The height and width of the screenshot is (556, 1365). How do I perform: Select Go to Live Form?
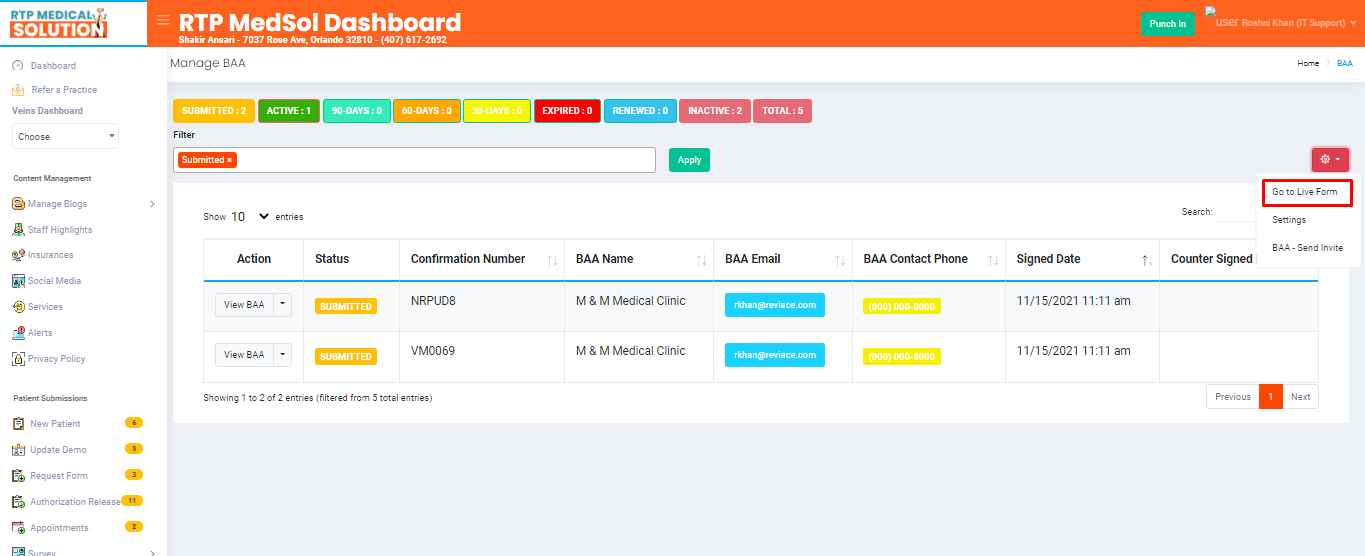click(1304, 192)
